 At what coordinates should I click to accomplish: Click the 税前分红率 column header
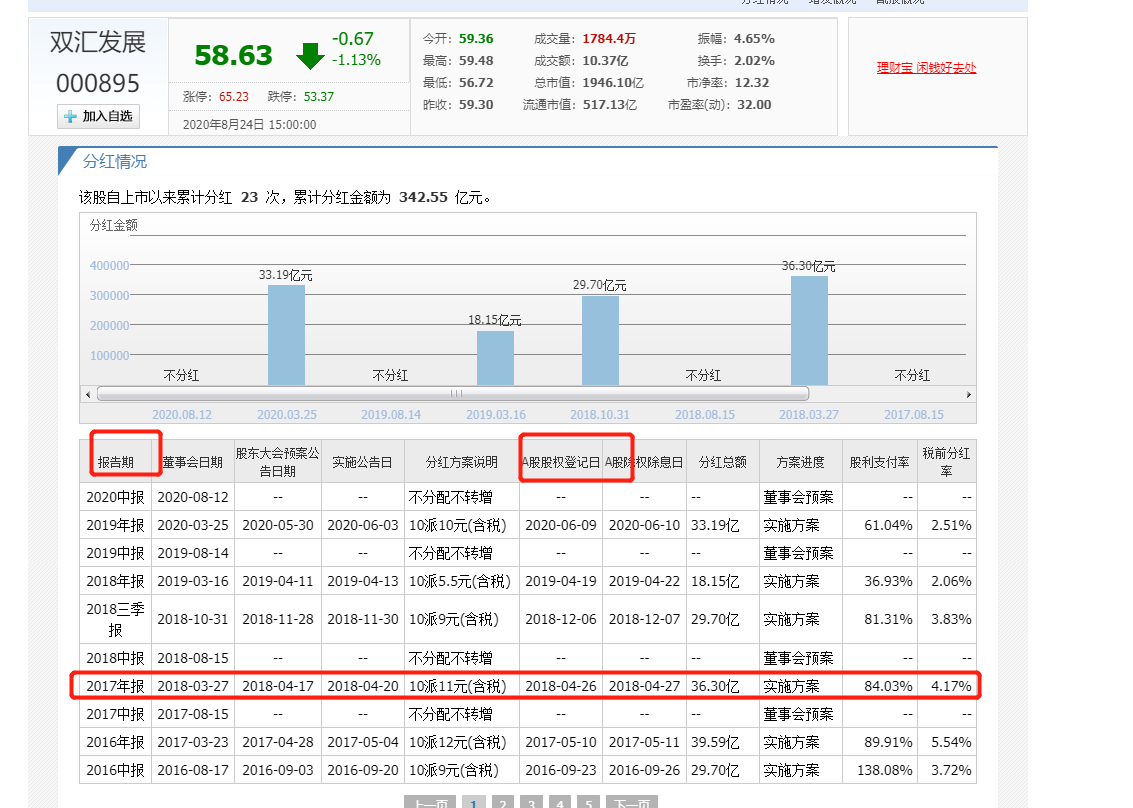[x=947, y=462]
